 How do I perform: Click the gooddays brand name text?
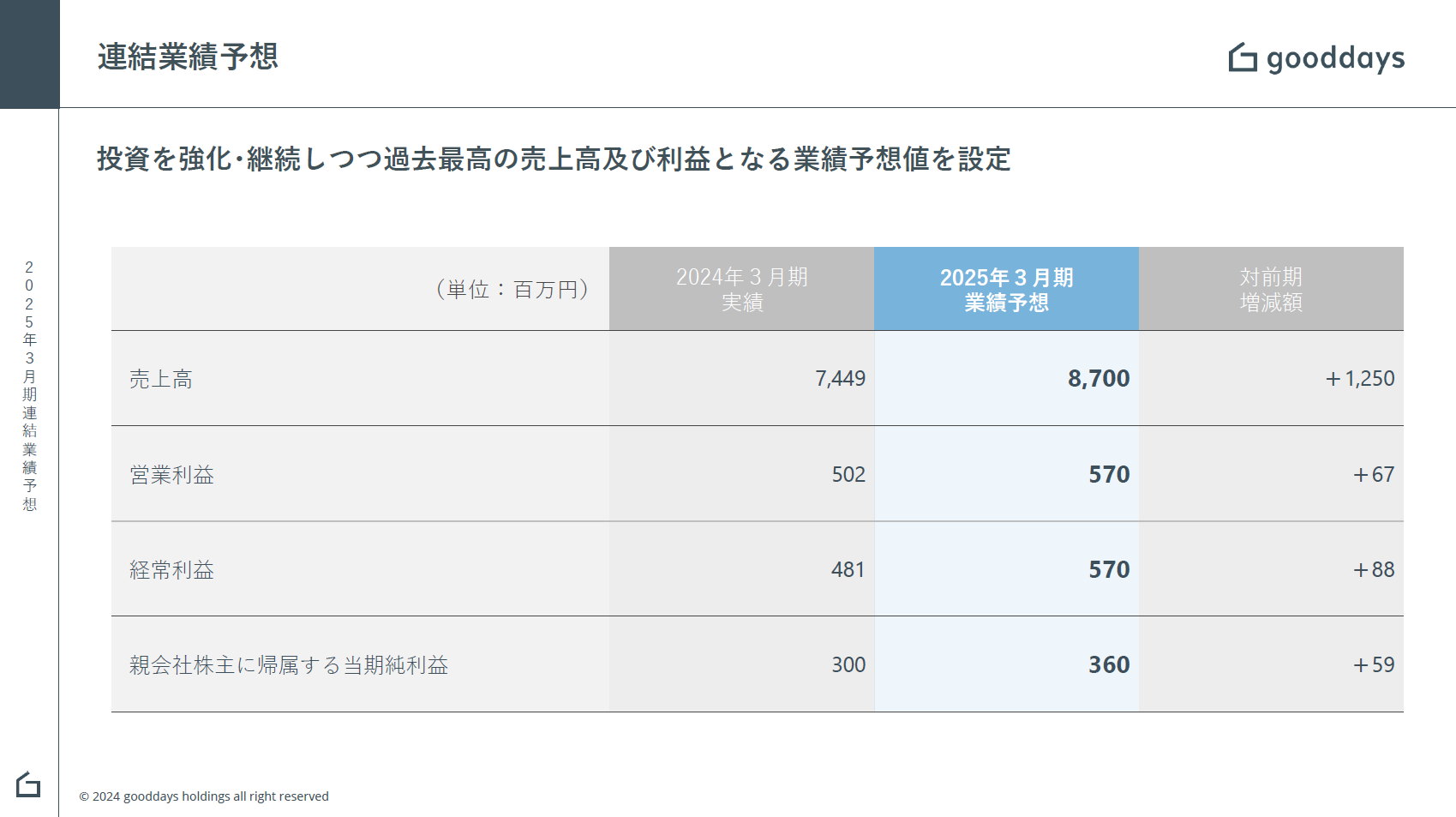1335,58
